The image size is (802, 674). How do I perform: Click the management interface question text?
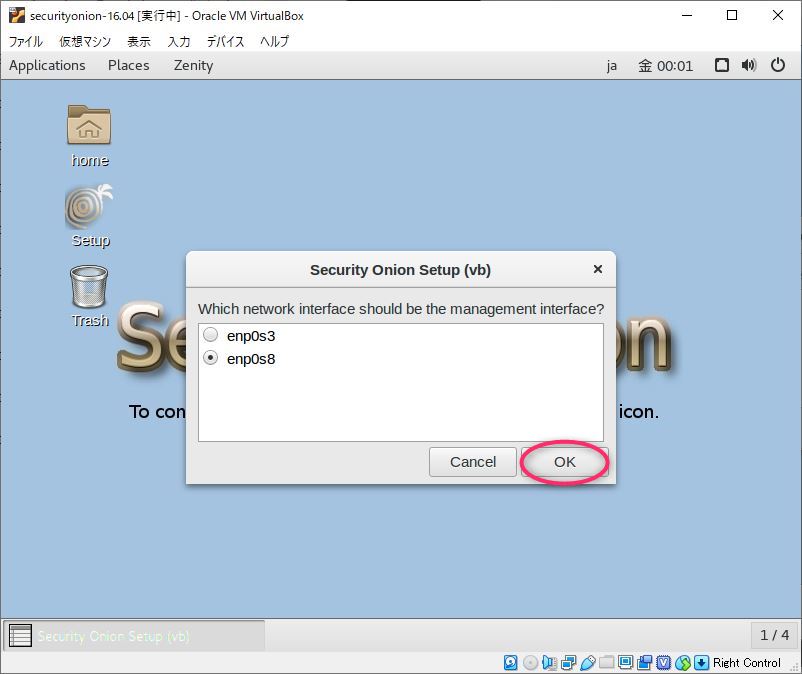point(401,309)
